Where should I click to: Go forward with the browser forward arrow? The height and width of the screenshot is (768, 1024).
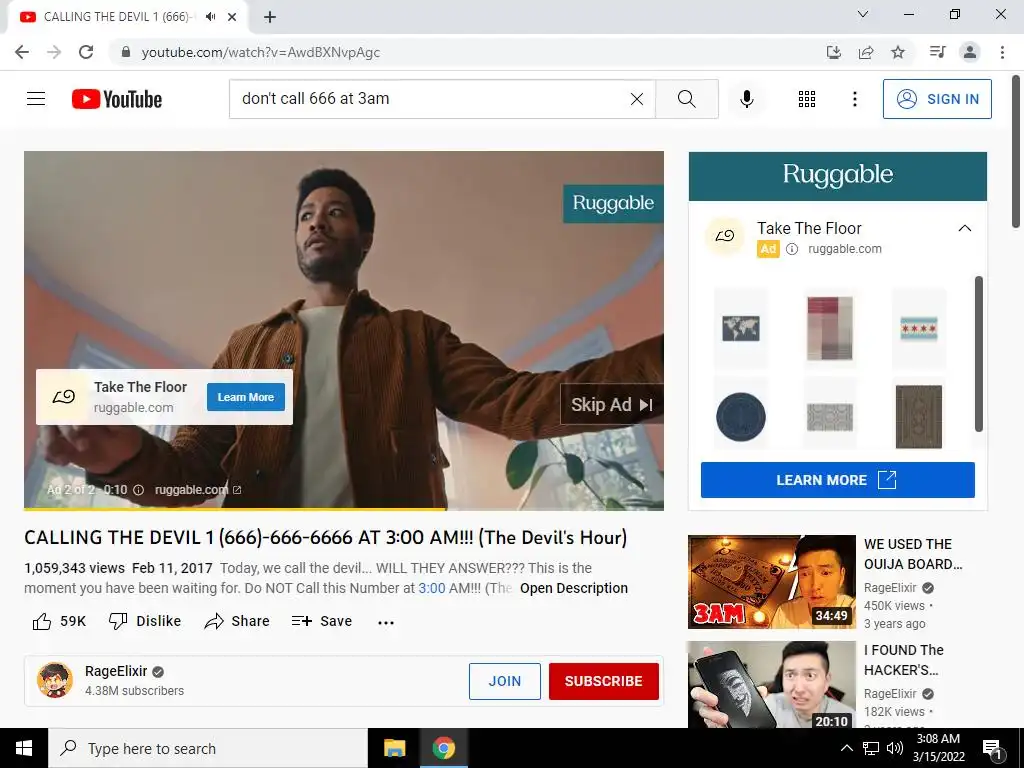(54, 52)
